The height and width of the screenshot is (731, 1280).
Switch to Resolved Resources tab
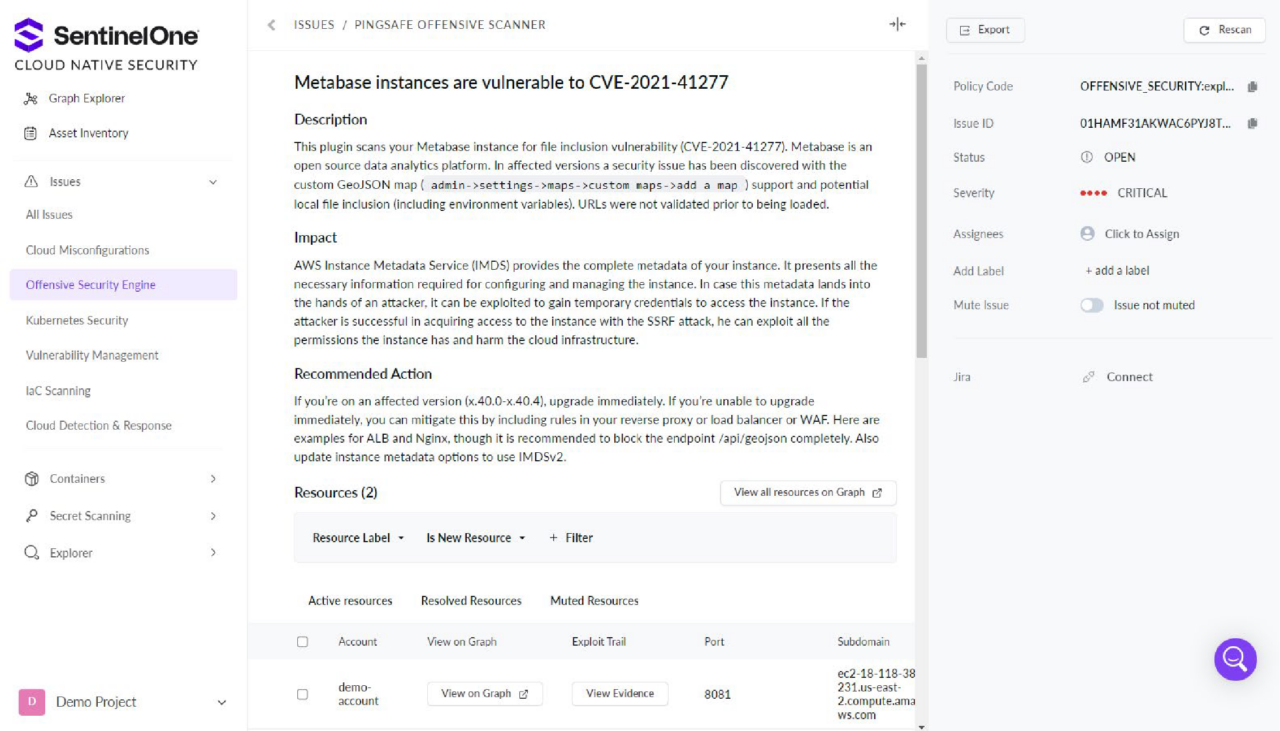point(471,601)
